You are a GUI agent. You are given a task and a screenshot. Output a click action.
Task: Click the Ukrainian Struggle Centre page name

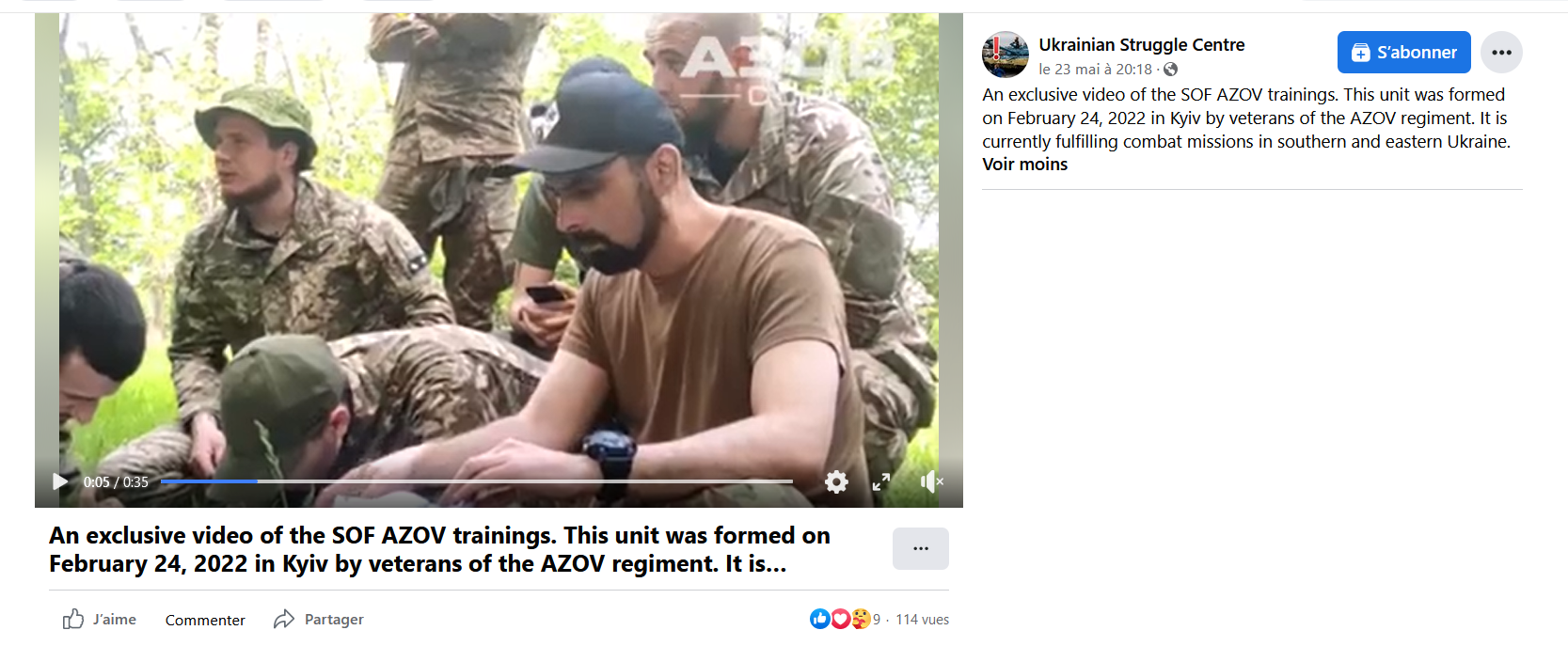click(x=1141, y=44)
